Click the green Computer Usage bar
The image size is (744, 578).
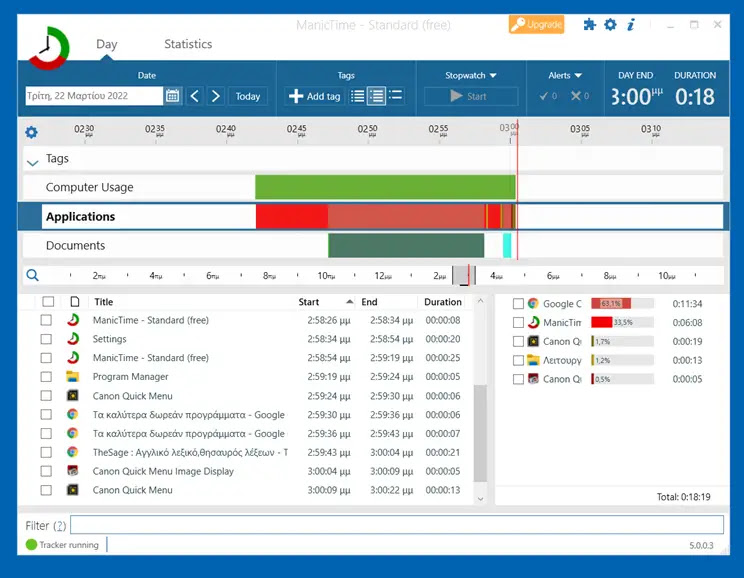[x=385, y=187]
